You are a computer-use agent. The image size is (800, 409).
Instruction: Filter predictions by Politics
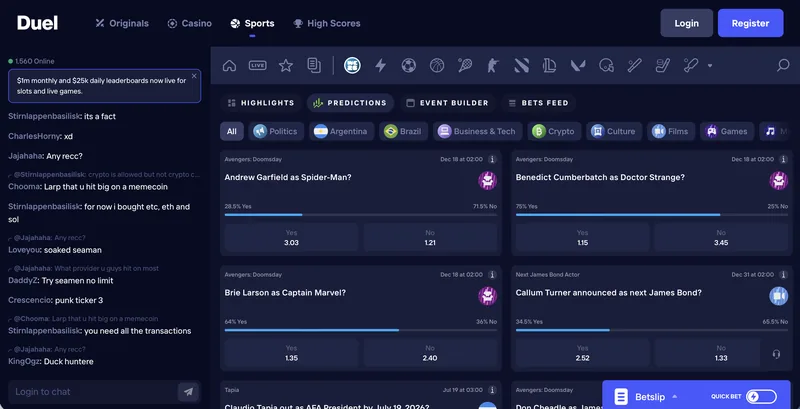pos(276,131)
